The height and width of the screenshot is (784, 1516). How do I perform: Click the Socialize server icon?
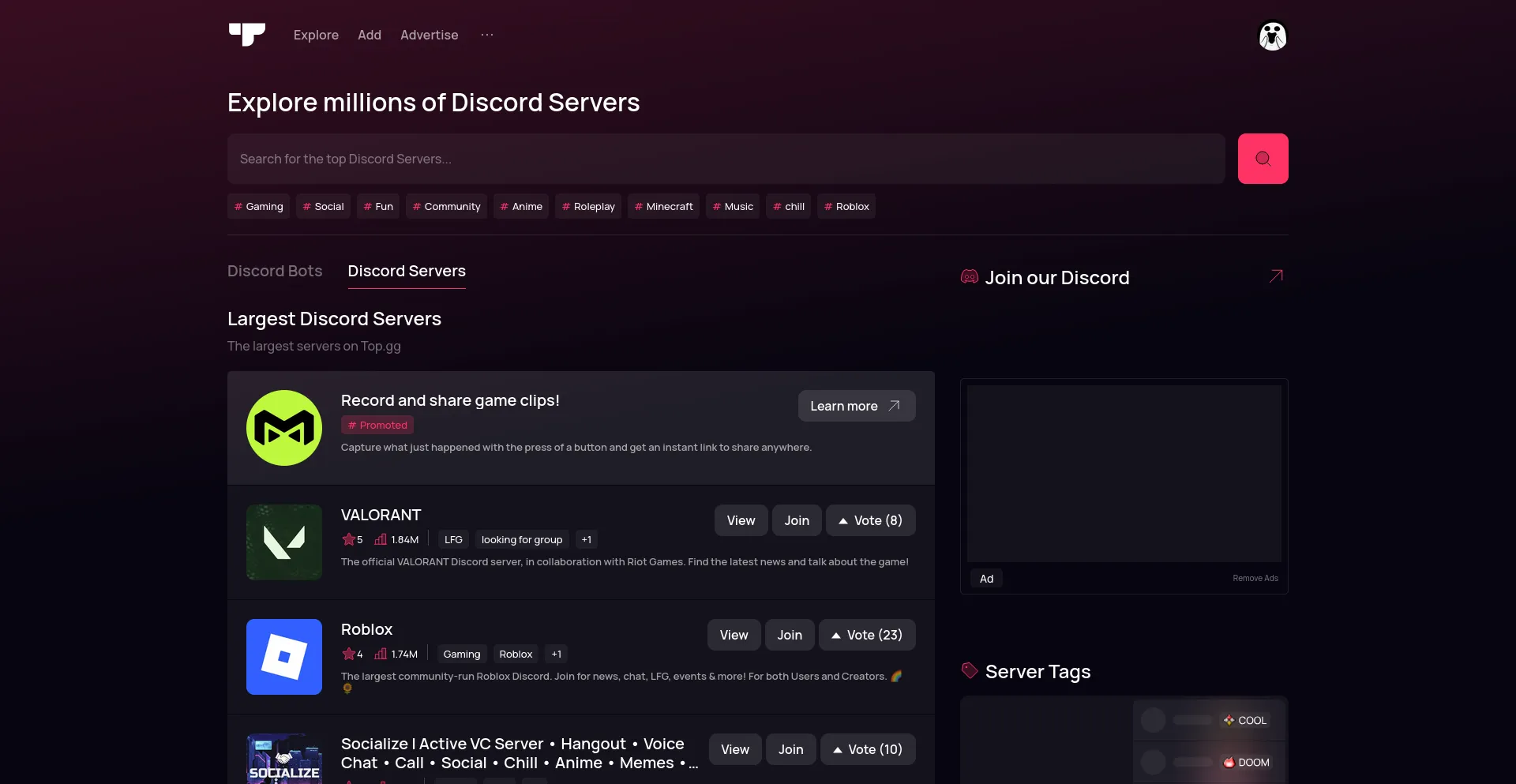pos(283,760)
